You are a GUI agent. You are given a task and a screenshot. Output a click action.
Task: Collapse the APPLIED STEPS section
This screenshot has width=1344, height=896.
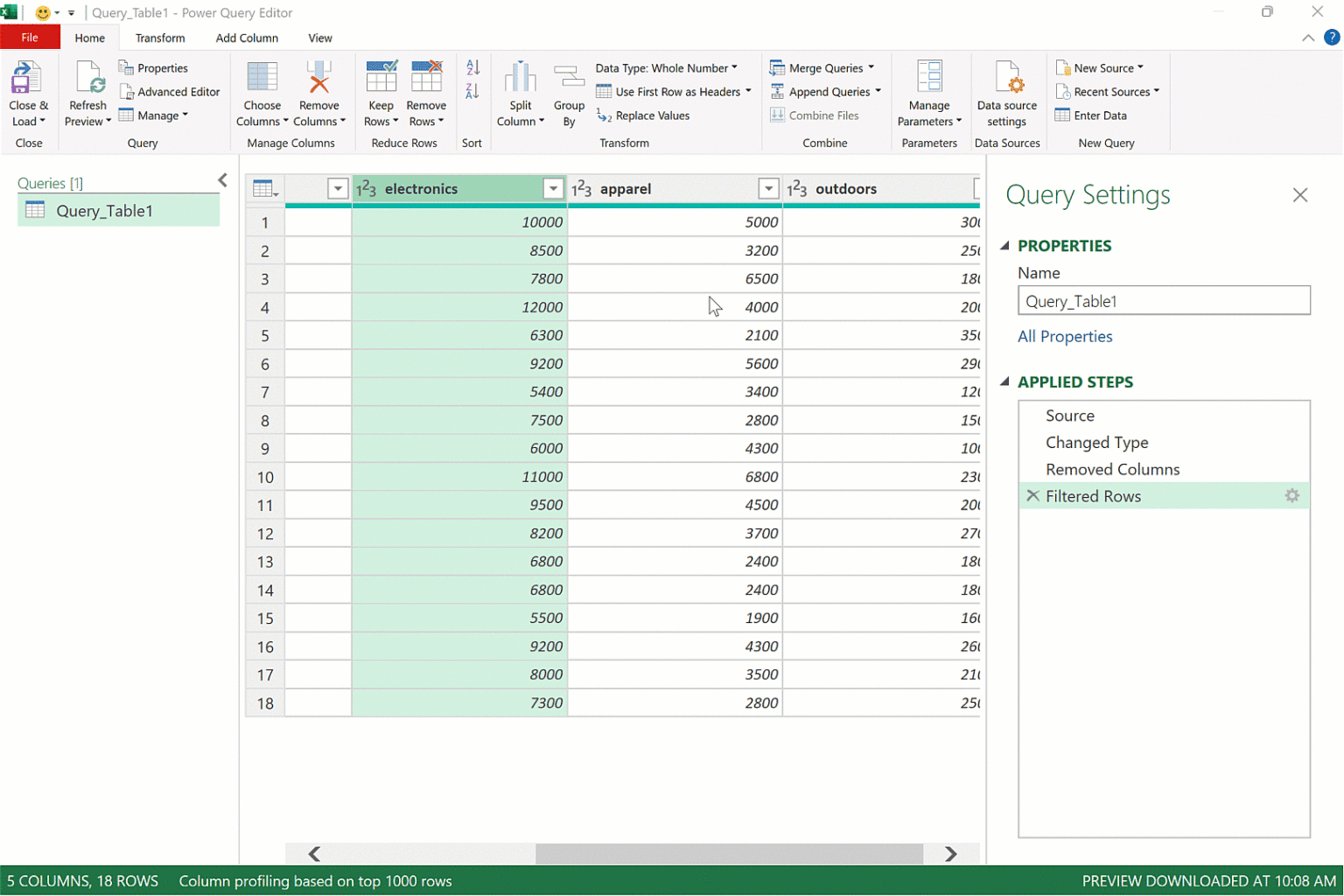1004,381
